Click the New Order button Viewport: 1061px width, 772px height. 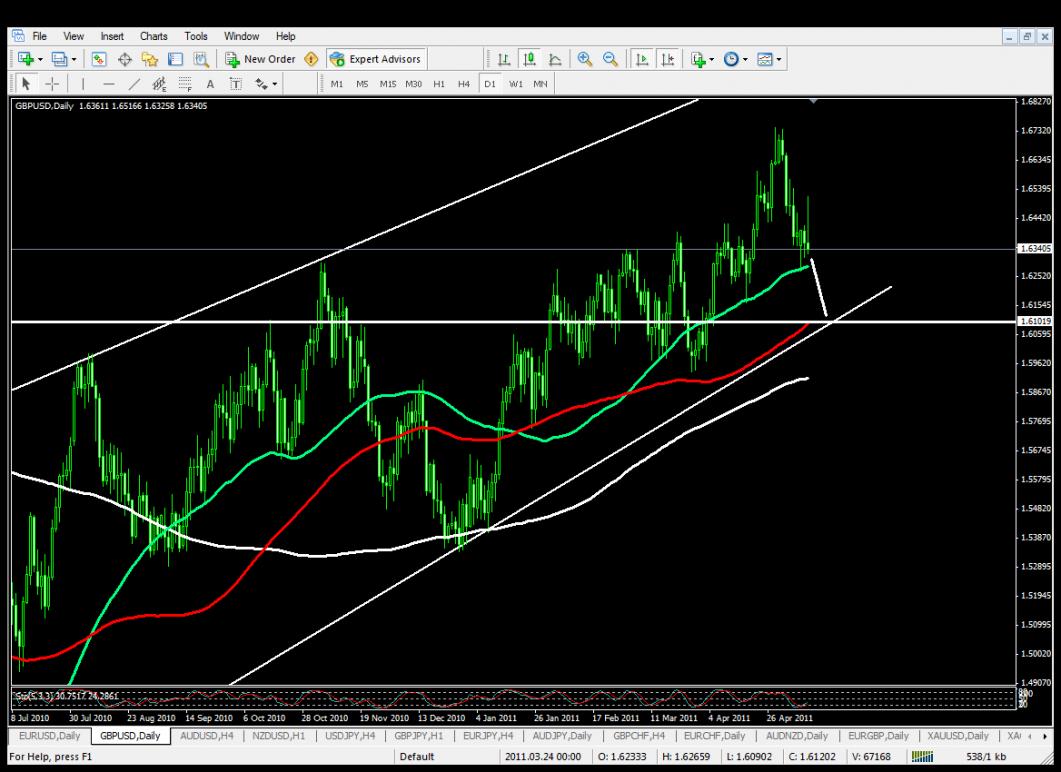coord(260,60)
